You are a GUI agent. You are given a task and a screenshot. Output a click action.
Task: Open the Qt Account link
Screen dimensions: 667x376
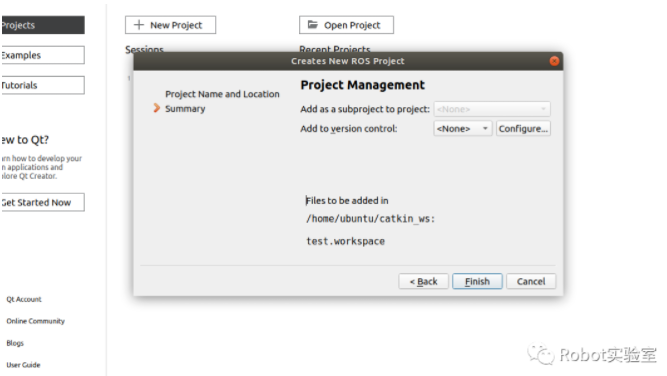[x=24, y=299]
